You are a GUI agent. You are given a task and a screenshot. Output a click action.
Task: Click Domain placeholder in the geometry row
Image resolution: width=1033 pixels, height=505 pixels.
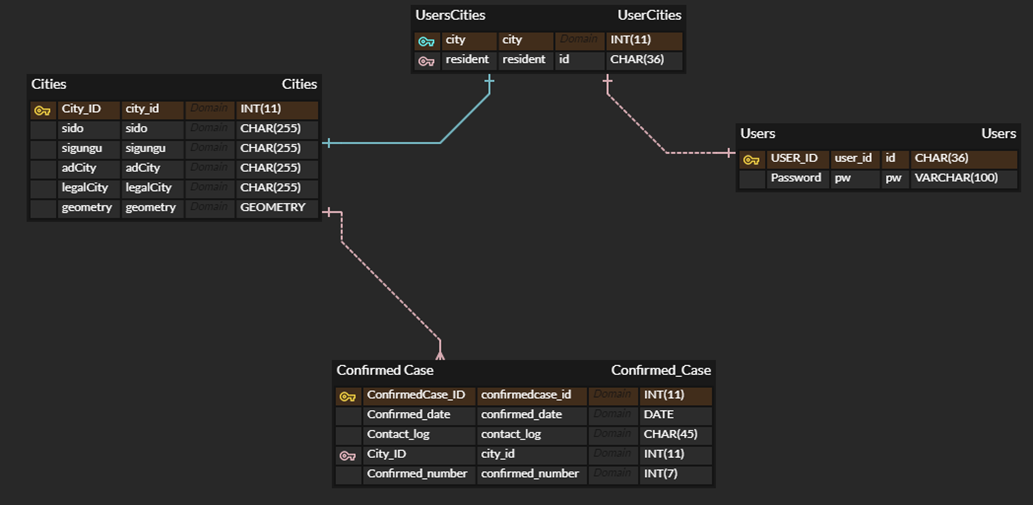210,209
